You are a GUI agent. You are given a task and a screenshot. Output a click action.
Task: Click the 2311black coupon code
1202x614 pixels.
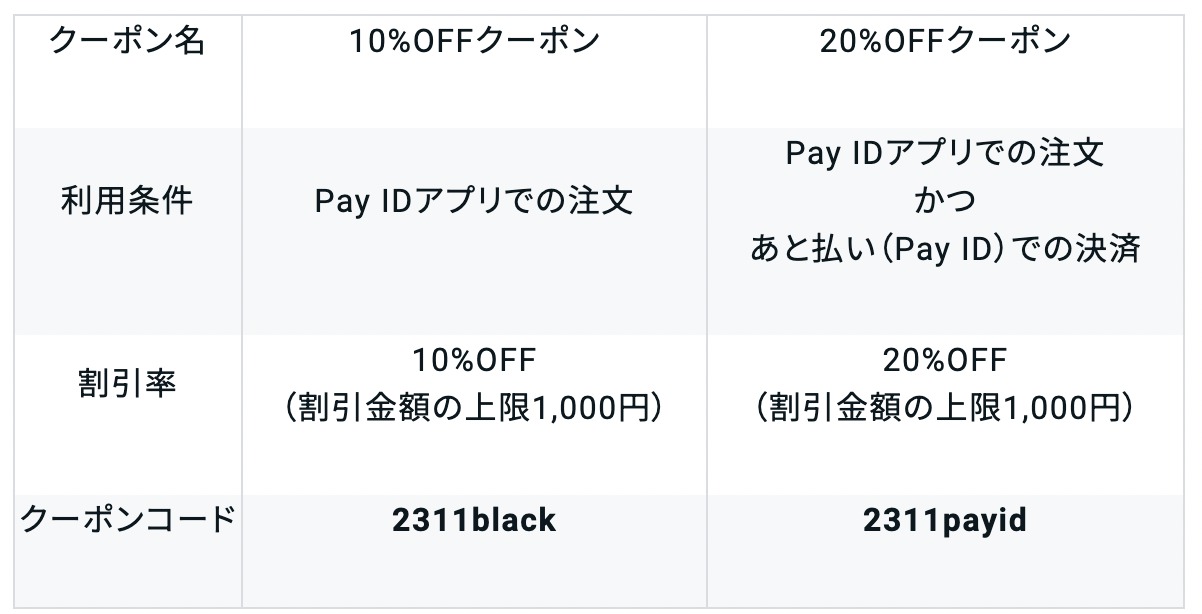coord(474,521)
